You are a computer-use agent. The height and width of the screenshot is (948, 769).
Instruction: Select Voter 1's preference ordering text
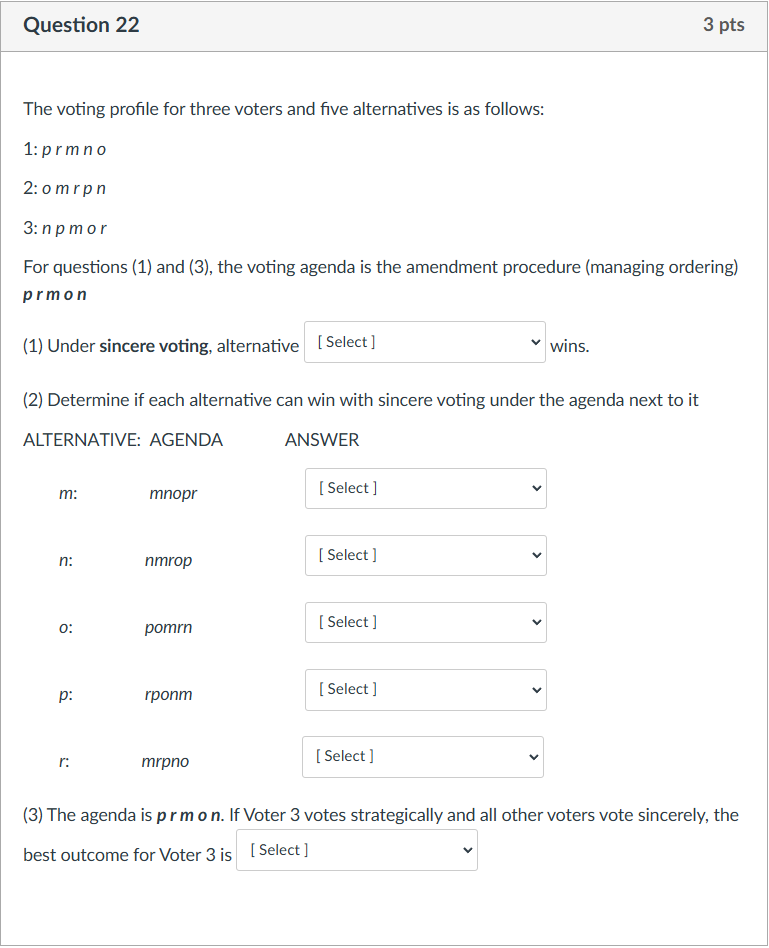(x=64, y=148)
